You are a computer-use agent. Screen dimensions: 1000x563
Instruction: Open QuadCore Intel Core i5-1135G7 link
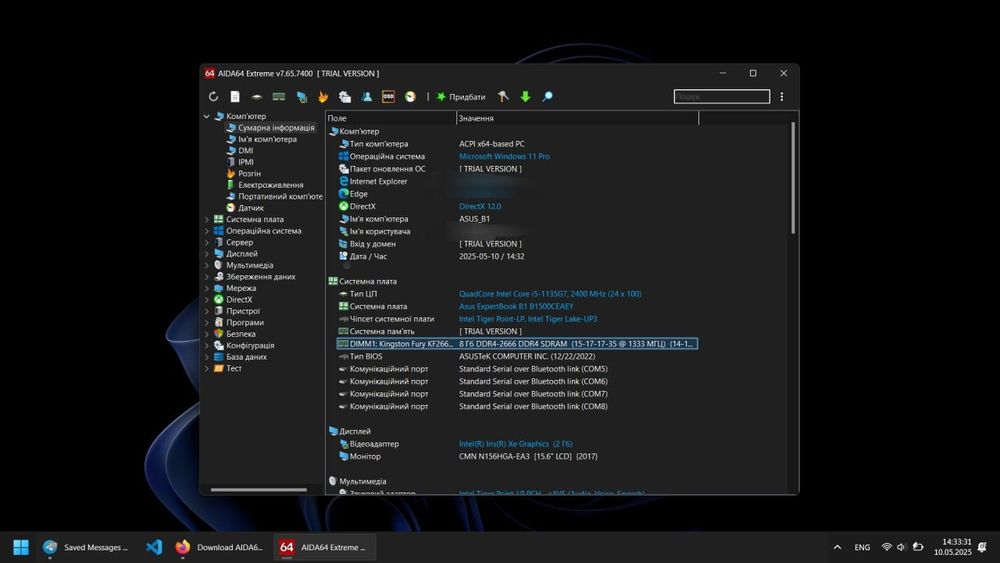(550, 294)
